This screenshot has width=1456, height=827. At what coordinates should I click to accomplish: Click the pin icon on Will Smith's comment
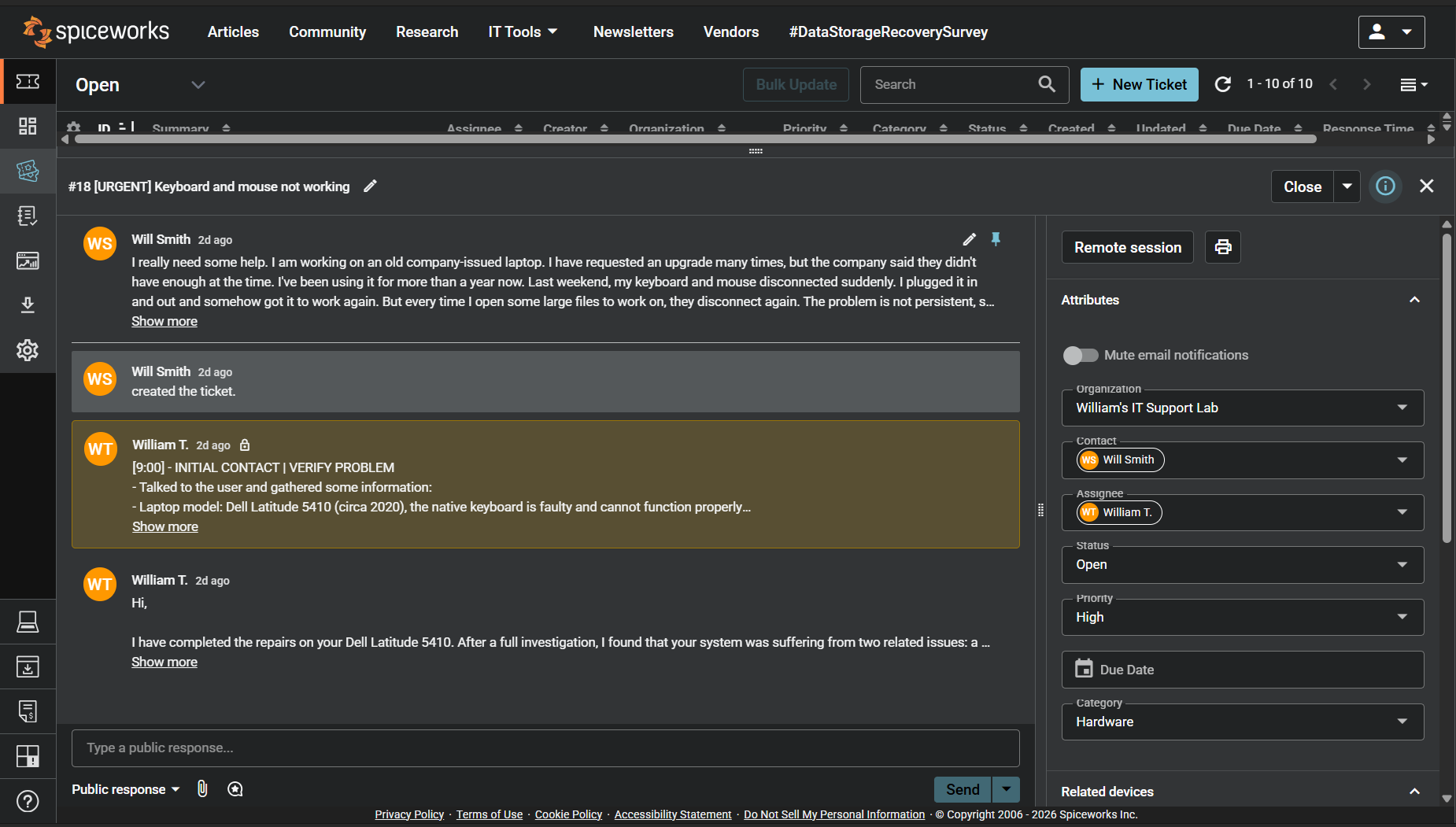click(x=996, y=239)
